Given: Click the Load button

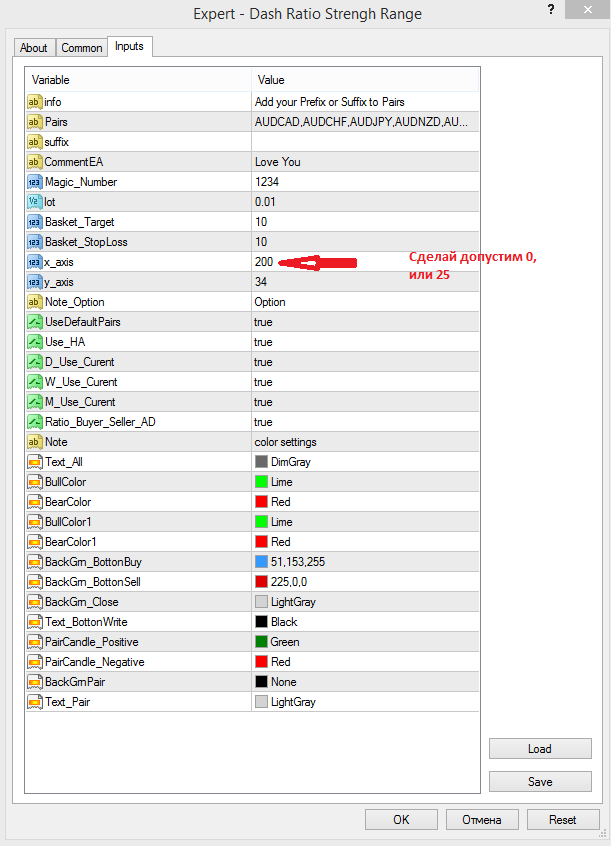Looking at the screenshot, I should tap(540, 749).
